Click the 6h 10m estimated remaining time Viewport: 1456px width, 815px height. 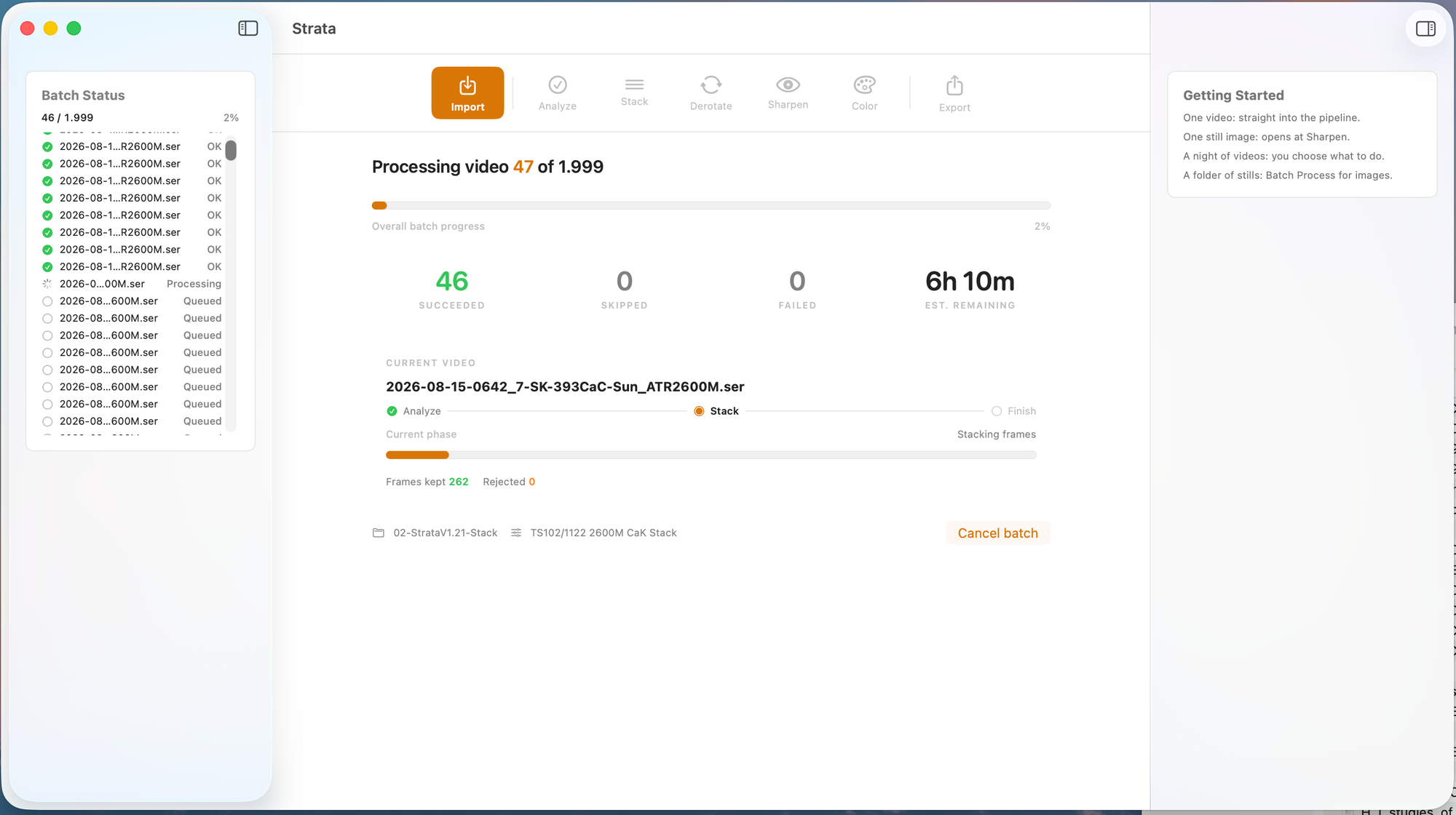click(x=970, y=281)
